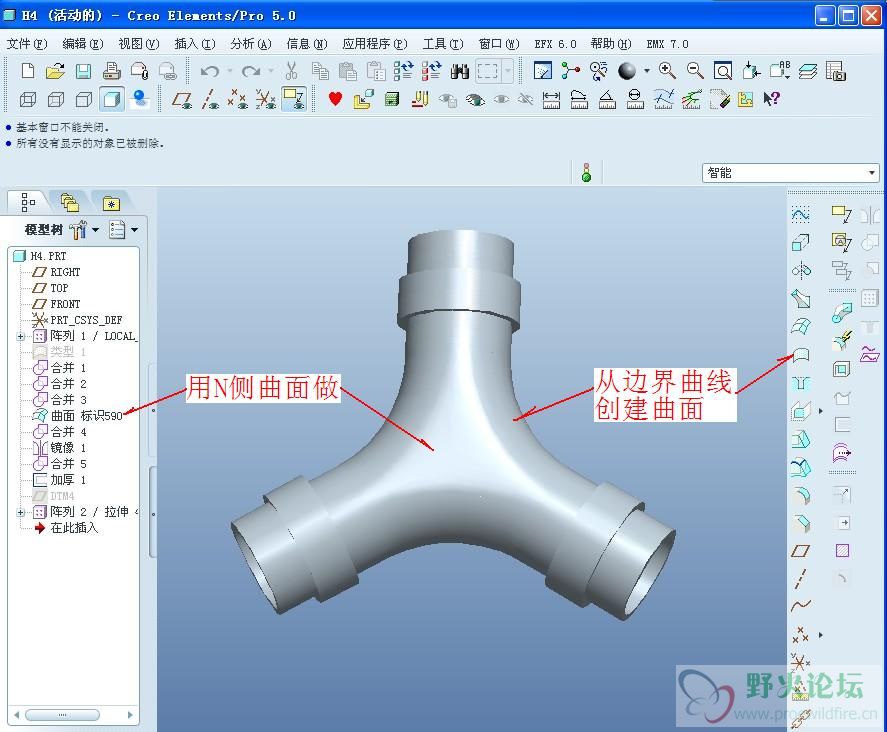Click the context help arrow icon

[772, 99]
